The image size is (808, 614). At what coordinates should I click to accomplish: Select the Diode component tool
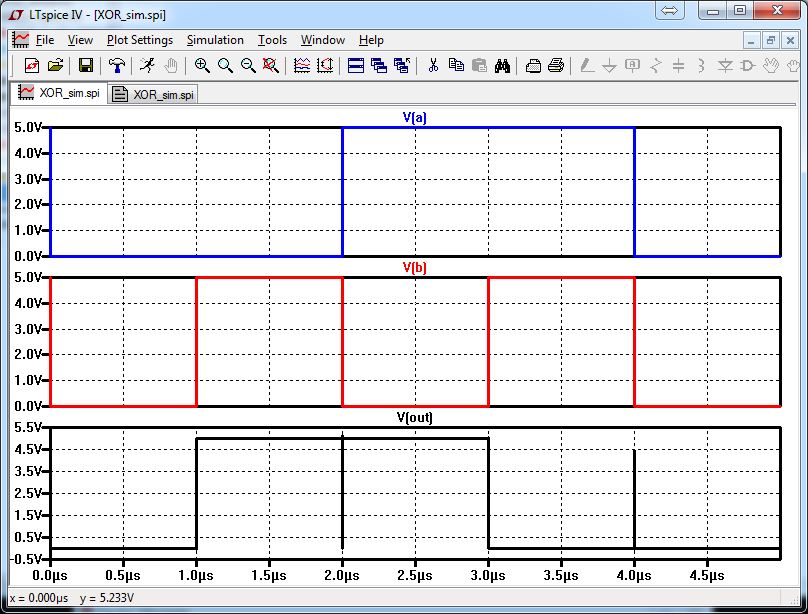click(725, 65)
